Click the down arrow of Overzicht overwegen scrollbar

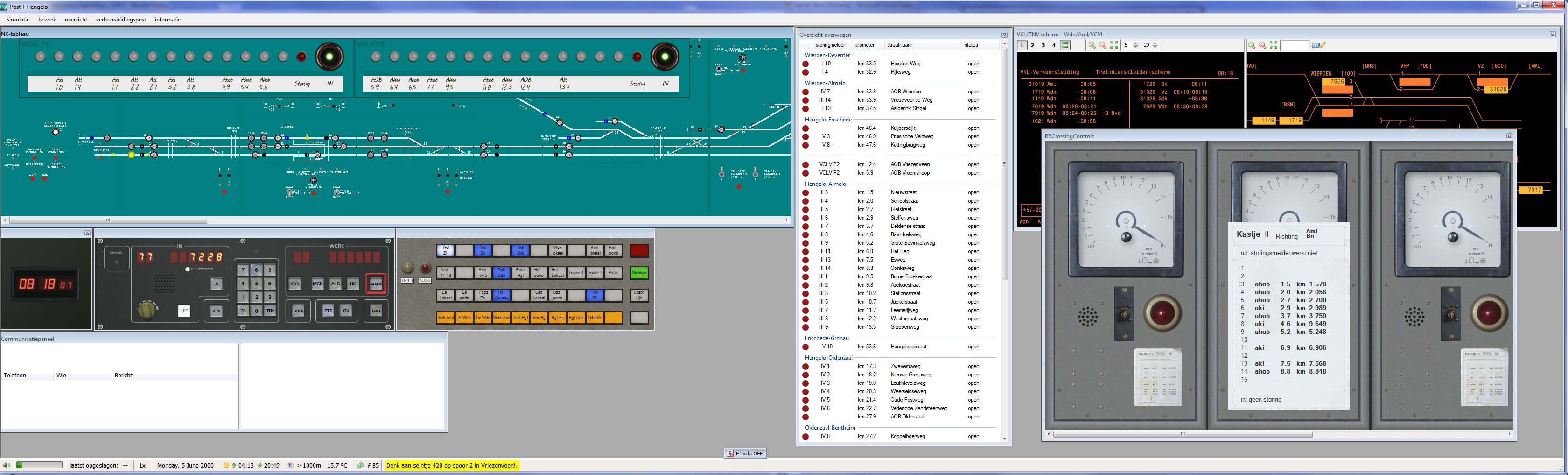(1004, 439)
